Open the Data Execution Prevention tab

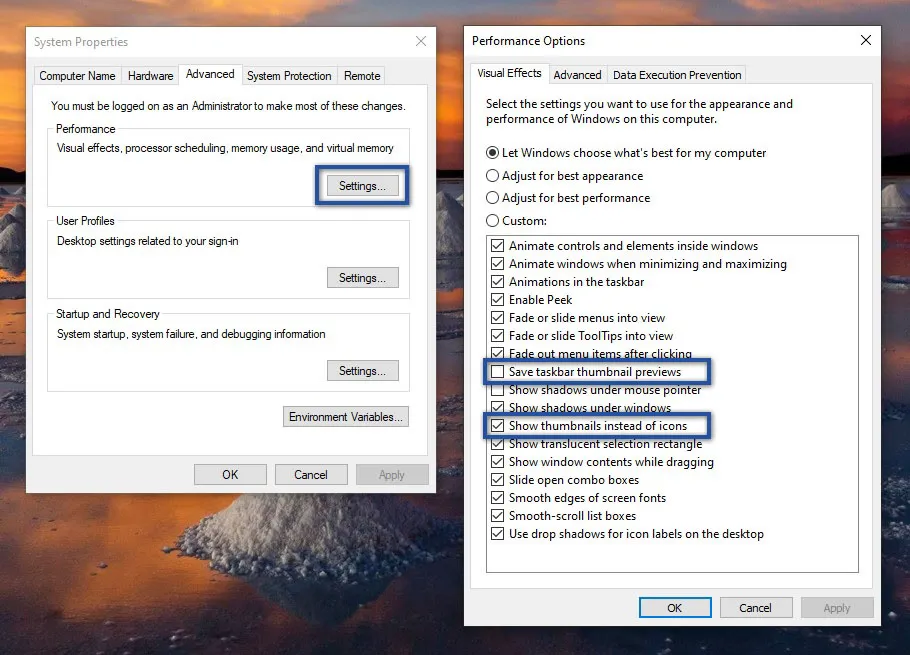click(677, 74)
